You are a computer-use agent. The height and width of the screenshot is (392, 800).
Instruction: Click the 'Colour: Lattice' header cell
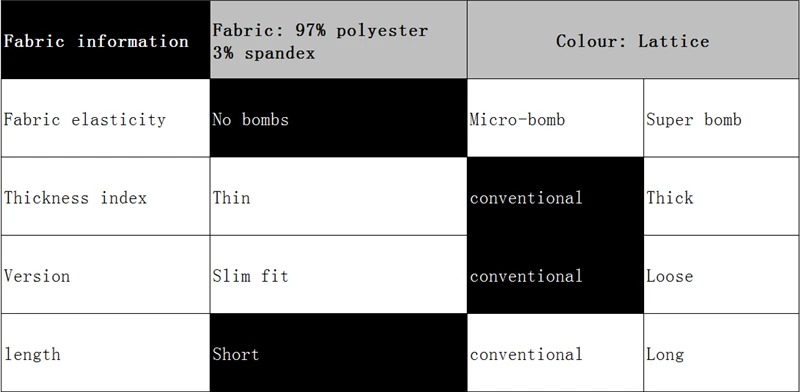point(633,40)
